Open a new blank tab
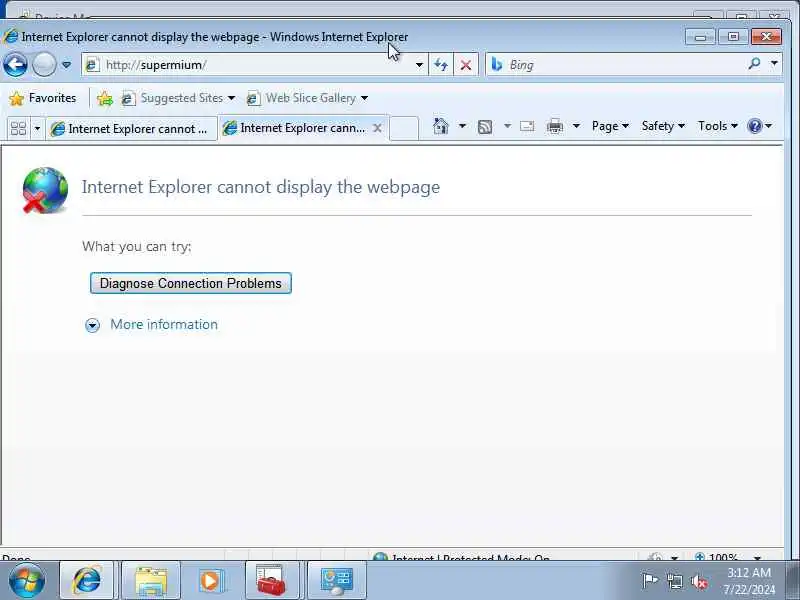The width and height of the screenshot is (800, 600). [404, 128]
